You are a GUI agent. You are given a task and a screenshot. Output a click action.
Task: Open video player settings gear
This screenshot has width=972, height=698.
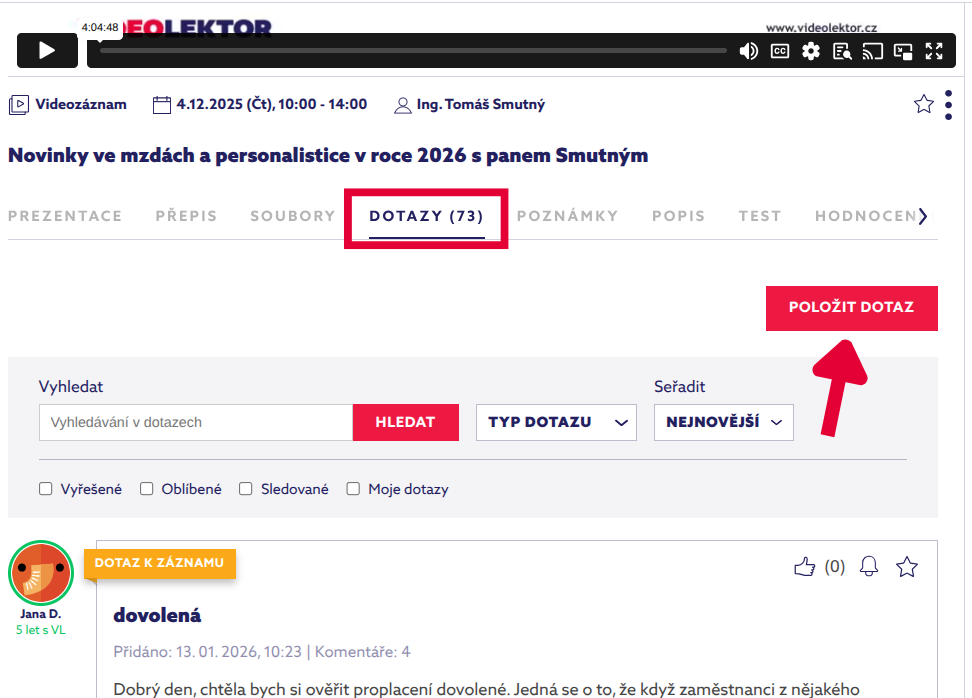click(x=811, y=51)
